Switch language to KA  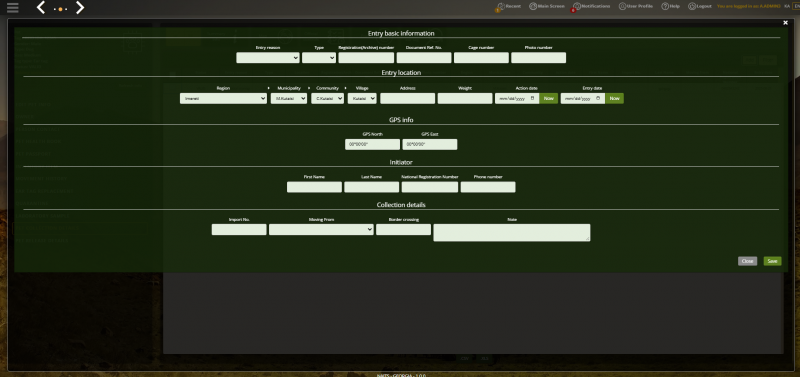[x=787, y=6]
